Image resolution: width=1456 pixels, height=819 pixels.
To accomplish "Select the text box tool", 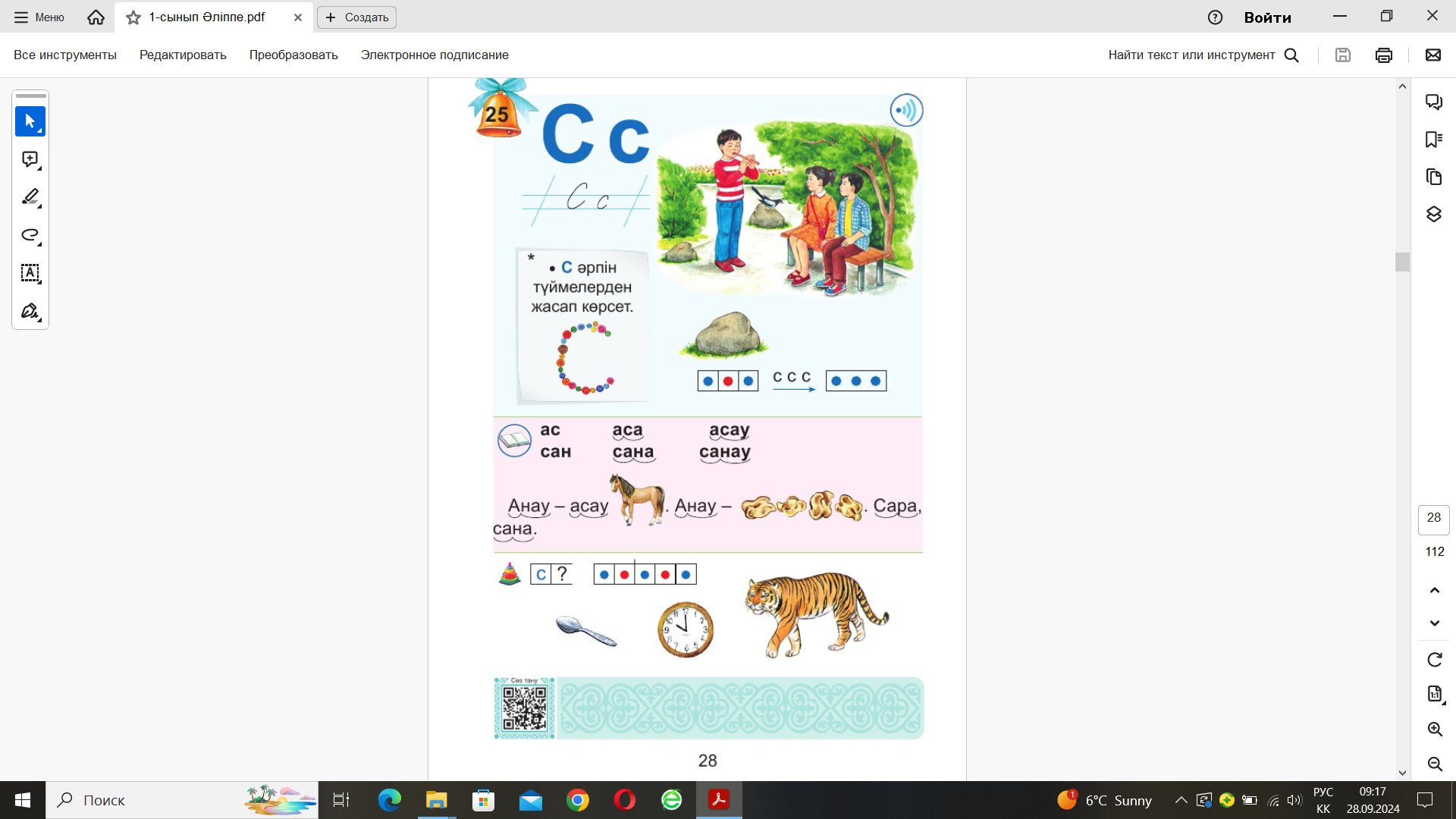I will 30,273.
